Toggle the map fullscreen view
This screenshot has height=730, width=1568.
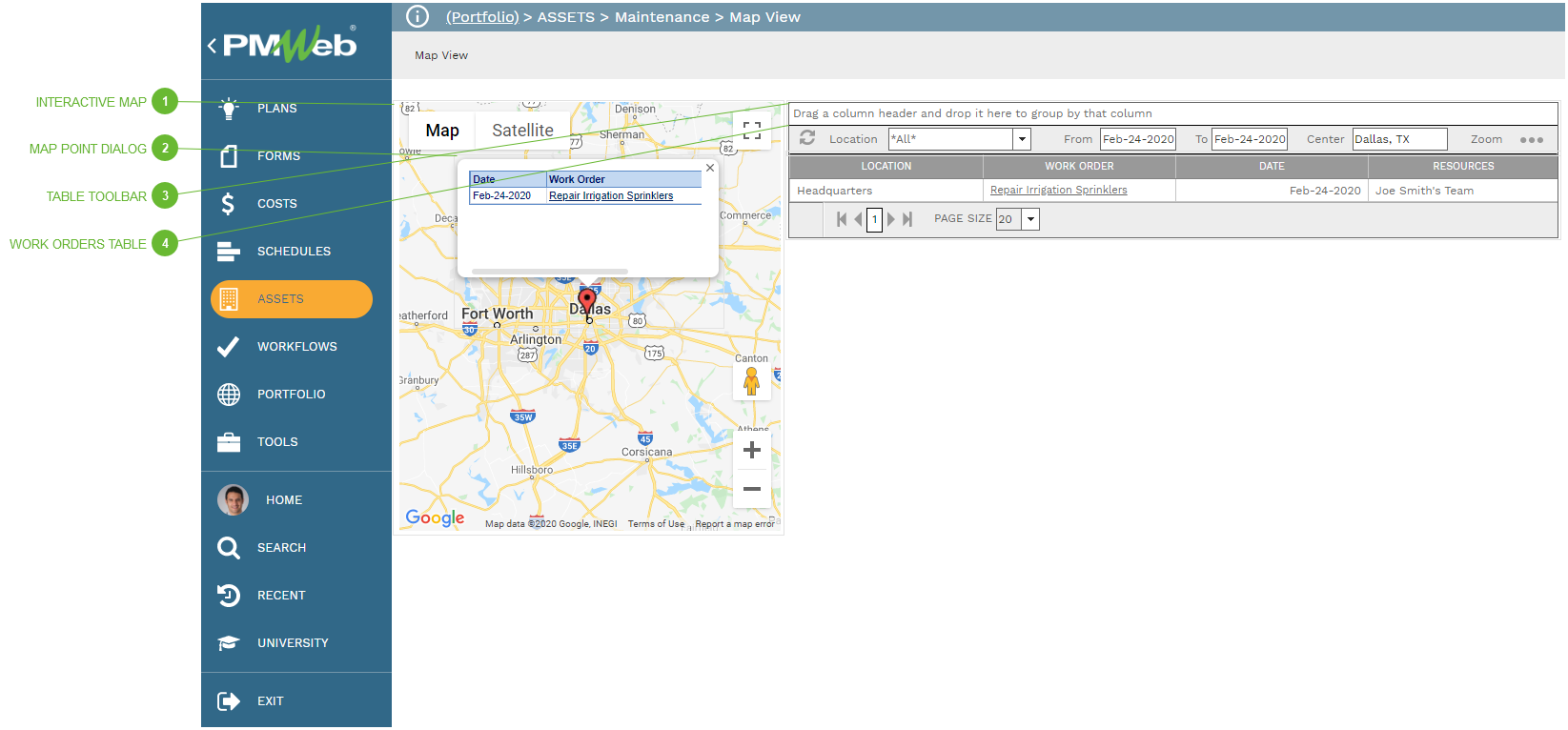(752, 131)
